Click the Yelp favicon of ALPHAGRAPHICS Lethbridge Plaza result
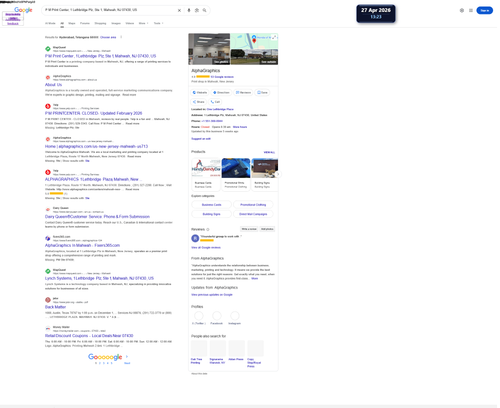This screenshot has width=500, height=408. (48, 172)
